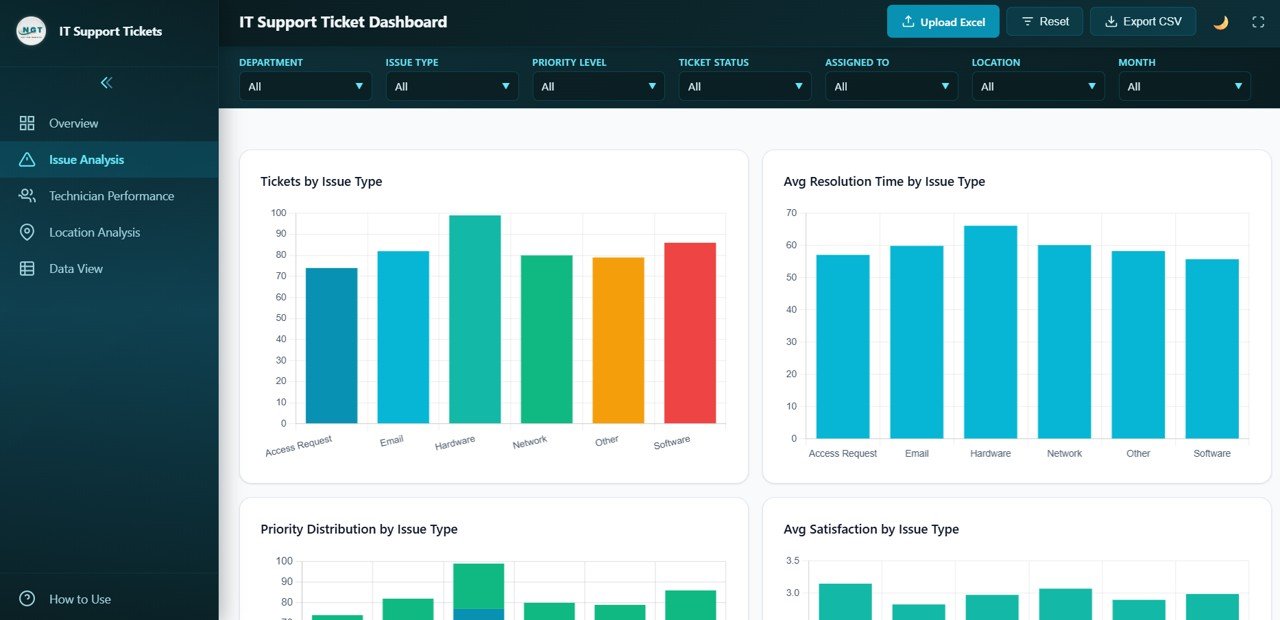
Task: Click the How to Use question icon
Action: [x=27, y=599]
